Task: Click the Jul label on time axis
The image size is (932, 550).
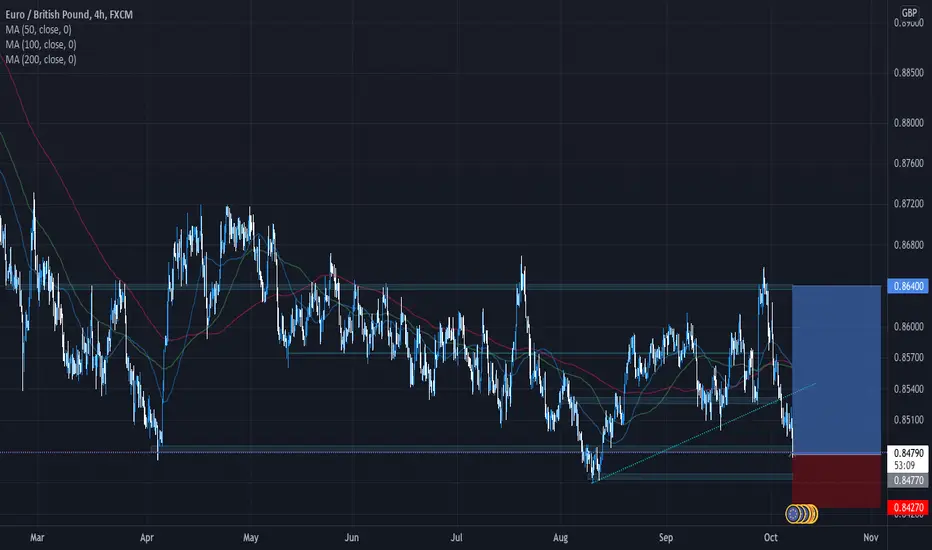Action: (x=456, y=538)
